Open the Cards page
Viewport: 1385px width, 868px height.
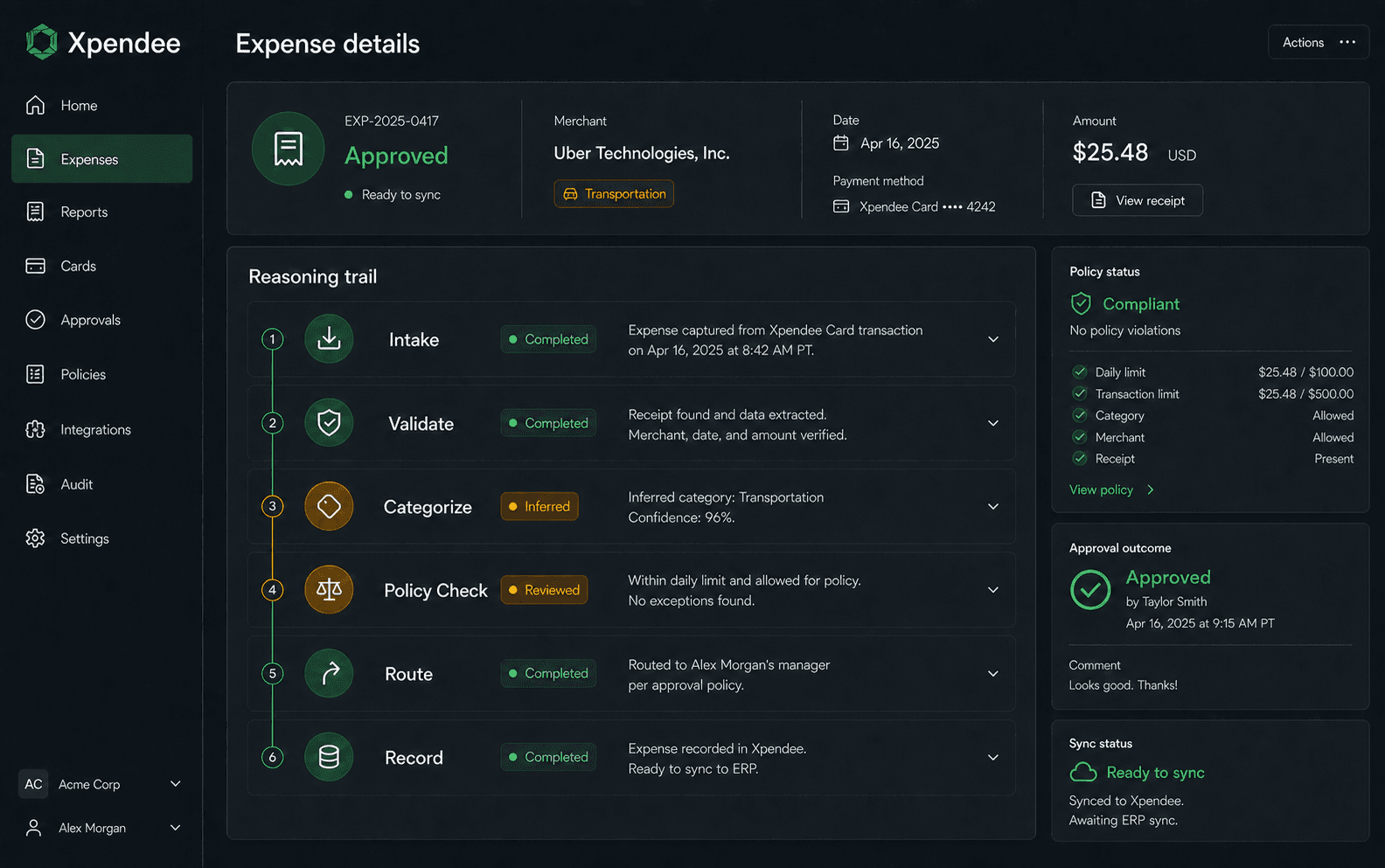(78, 266)
